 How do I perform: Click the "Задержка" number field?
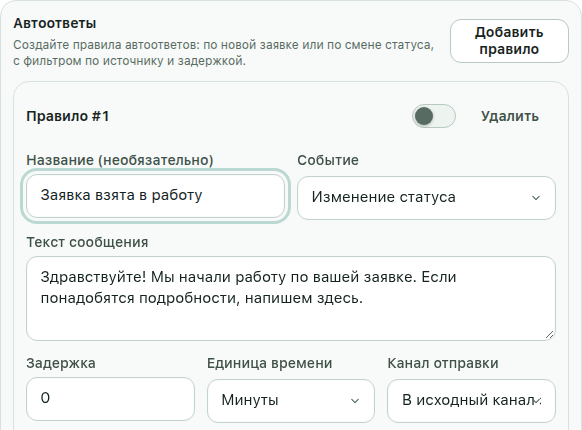[x=110, y=399]
